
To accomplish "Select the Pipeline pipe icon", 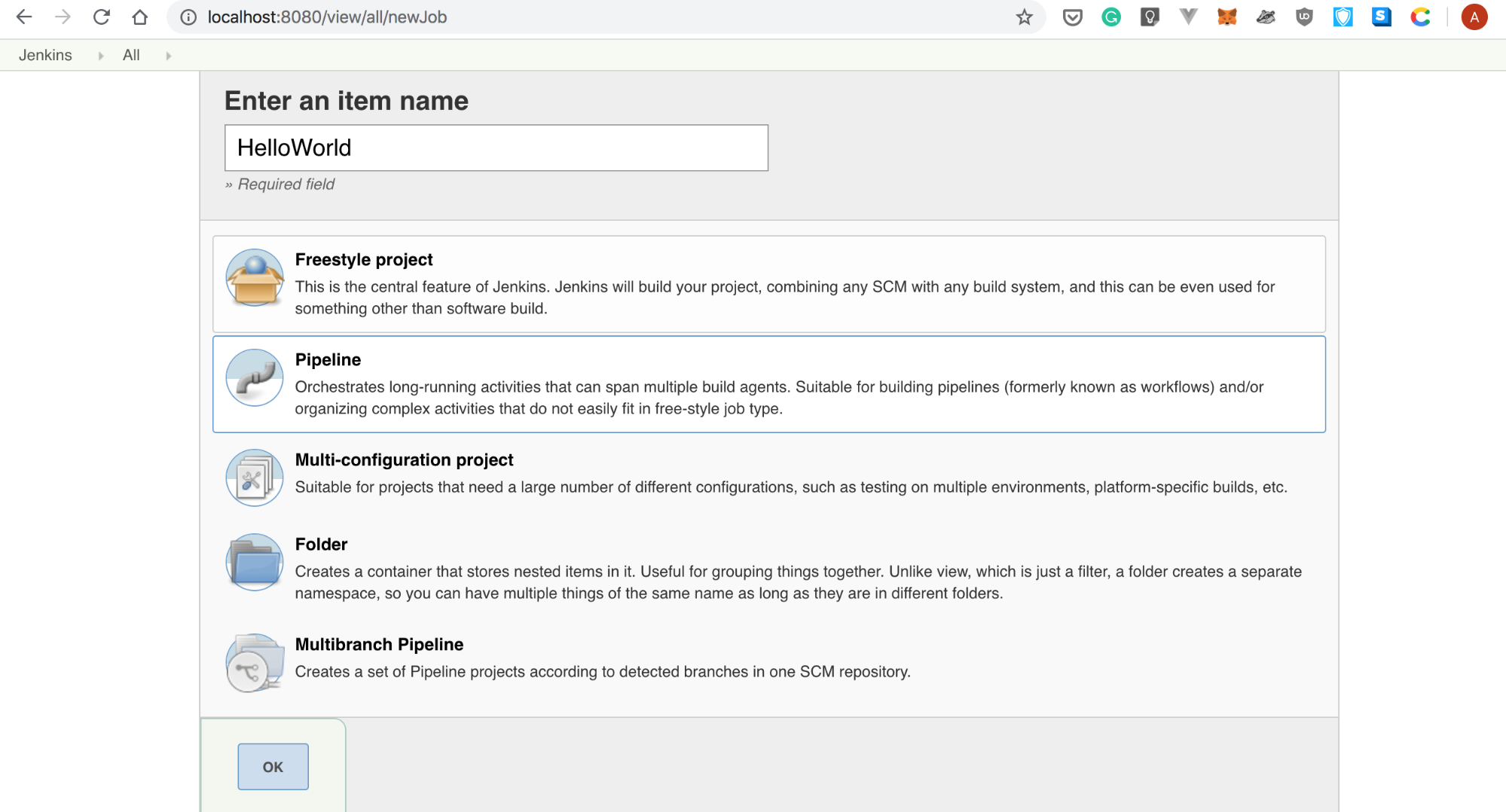I will [255, 377].
